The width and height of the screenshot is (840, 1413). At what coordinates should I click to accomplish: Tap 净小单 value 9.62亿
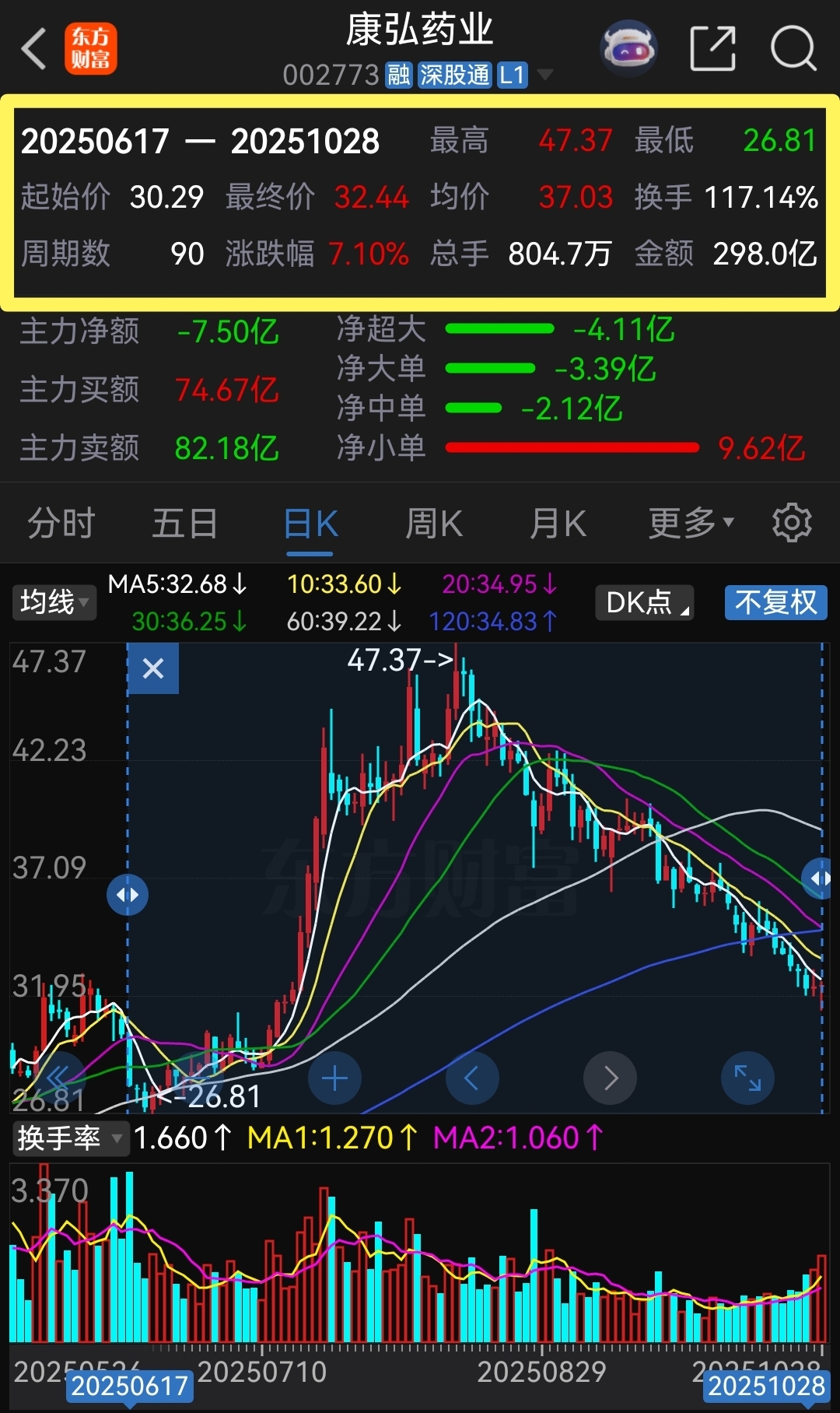pos(761,448)
